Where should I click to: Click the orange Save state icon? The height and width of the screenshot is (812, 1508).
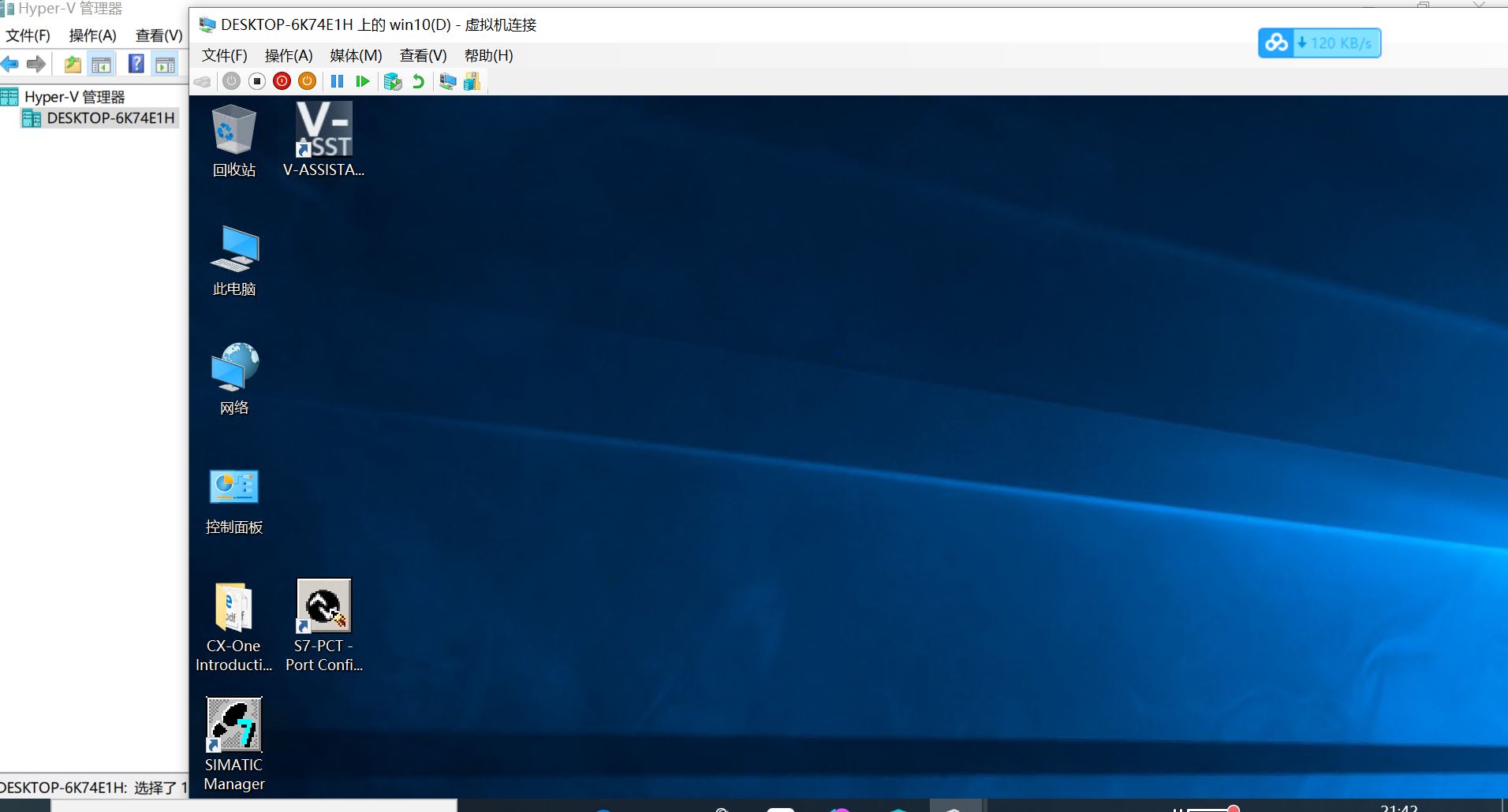pyautogui.click(x=307, y=81)
